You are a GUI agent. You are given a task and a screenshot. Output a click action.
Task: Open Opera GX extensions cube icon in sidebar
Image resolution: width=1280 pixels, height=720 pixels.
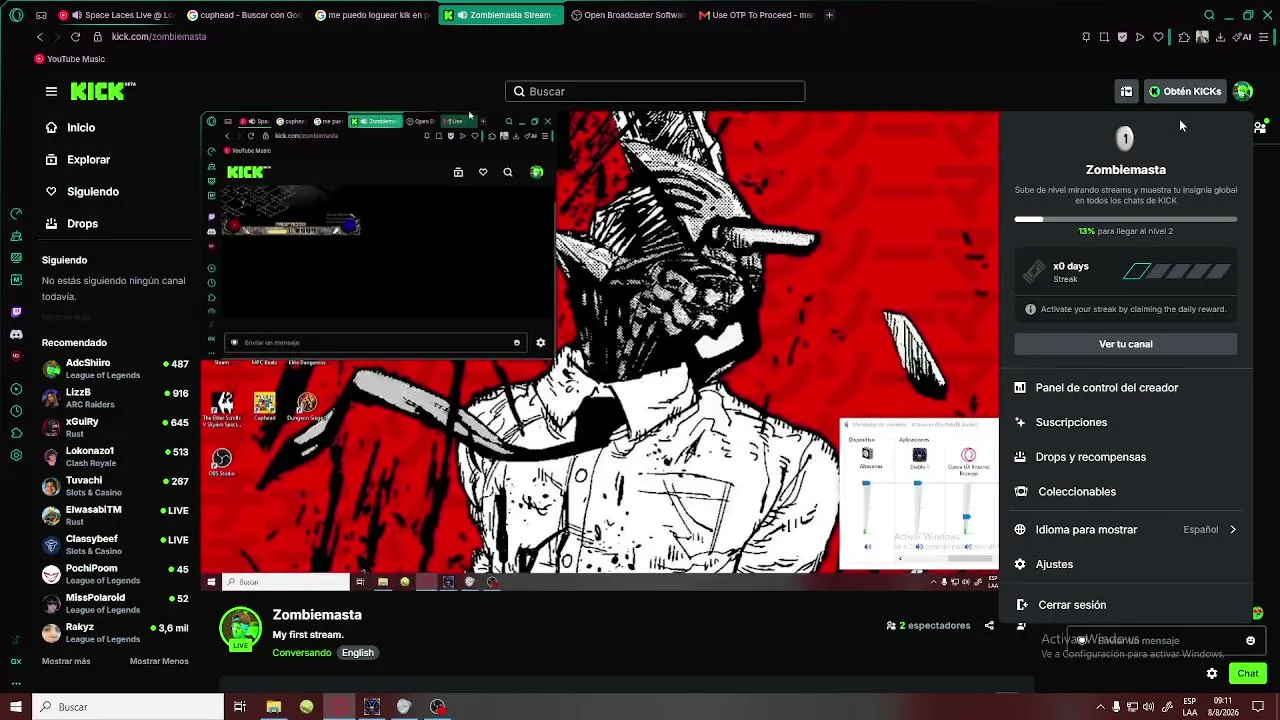[x=16, y=433]
